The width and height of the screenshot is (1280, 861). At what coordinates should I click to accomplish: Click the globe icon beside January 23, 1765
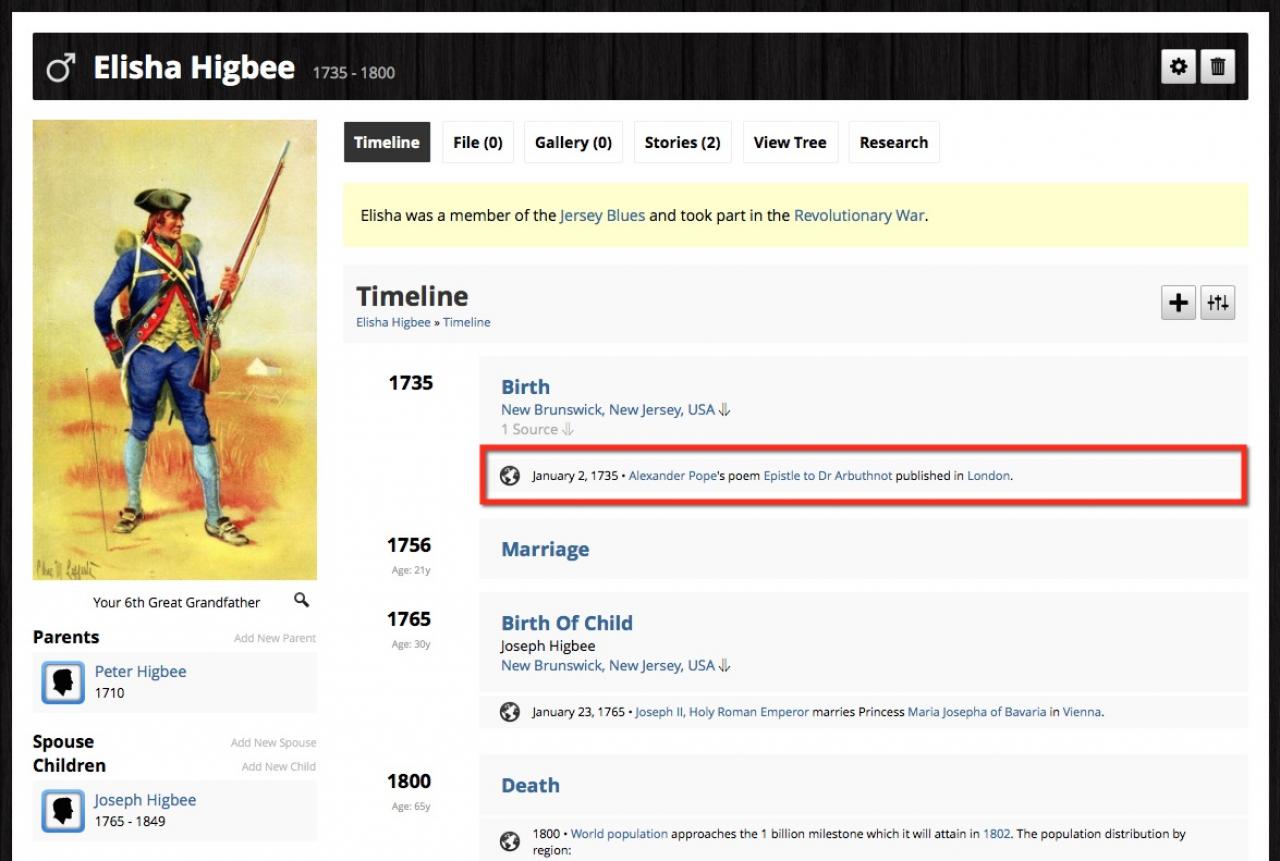pyautogui.click(x=510, y=712)
